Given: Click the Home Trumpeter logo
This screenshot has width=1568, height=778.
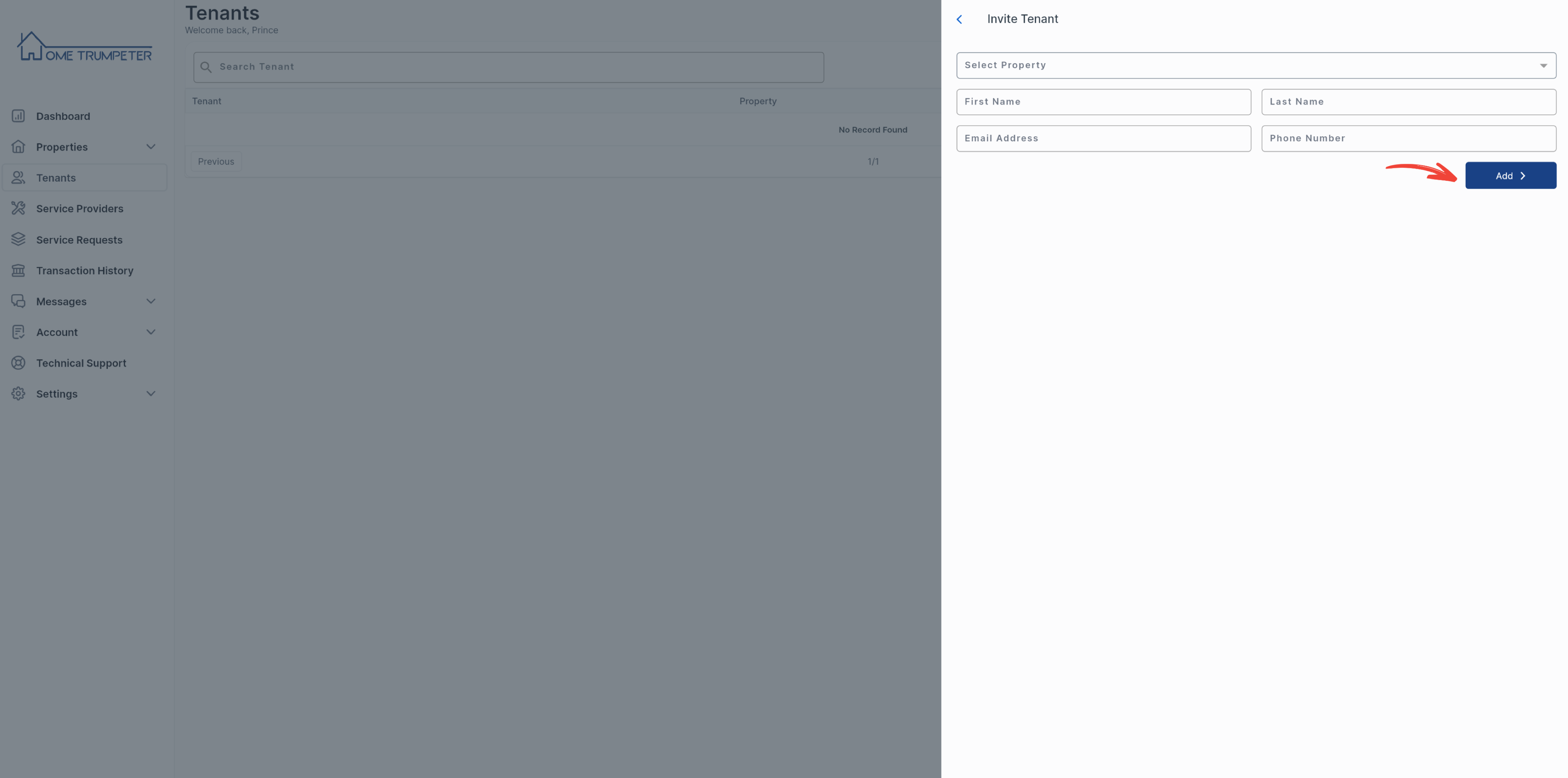Looking at the screenshot, I should pyautogui.click(x=85, y=46).
